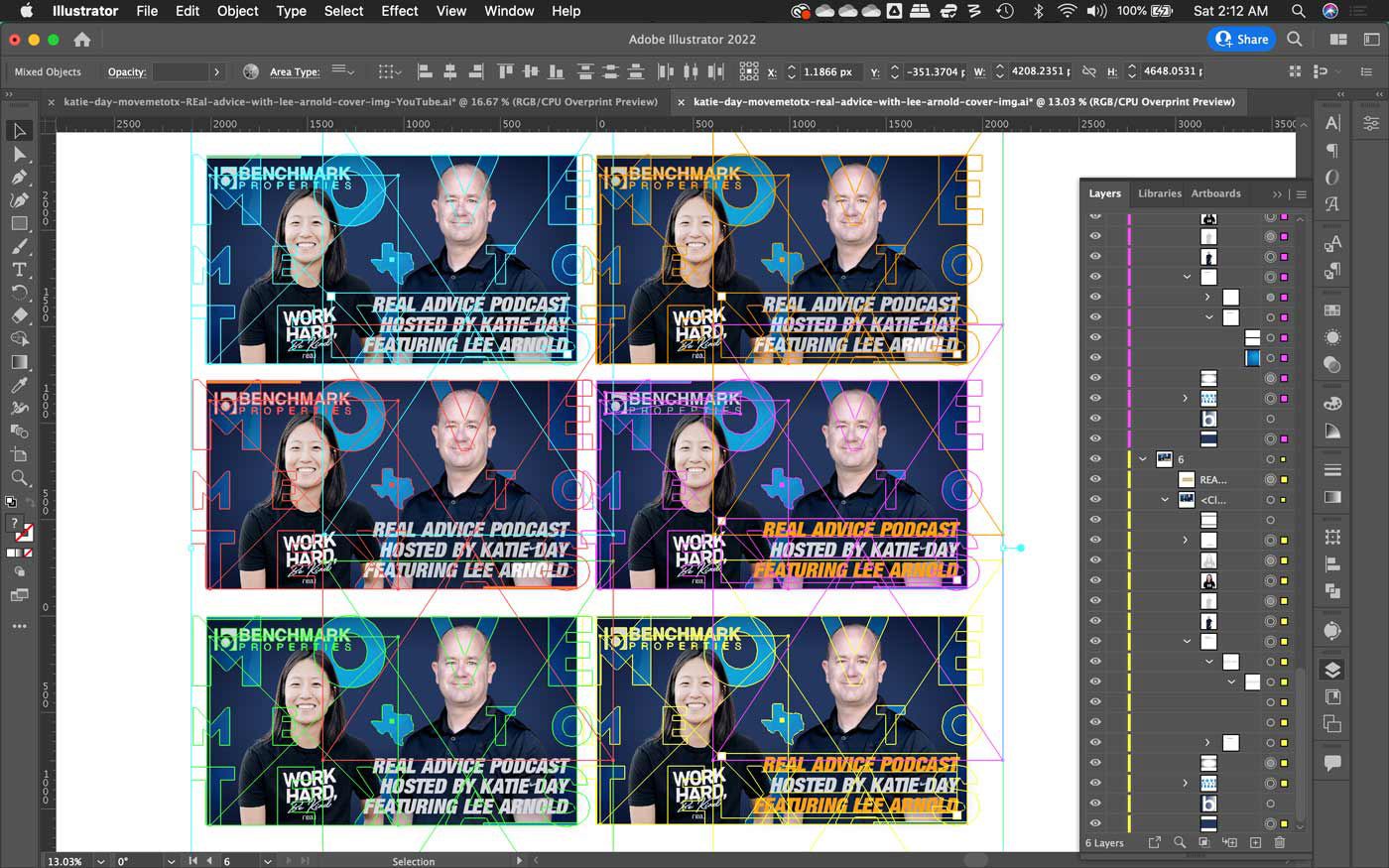Open Opacity arrow flyout

[x=216, y=71]
